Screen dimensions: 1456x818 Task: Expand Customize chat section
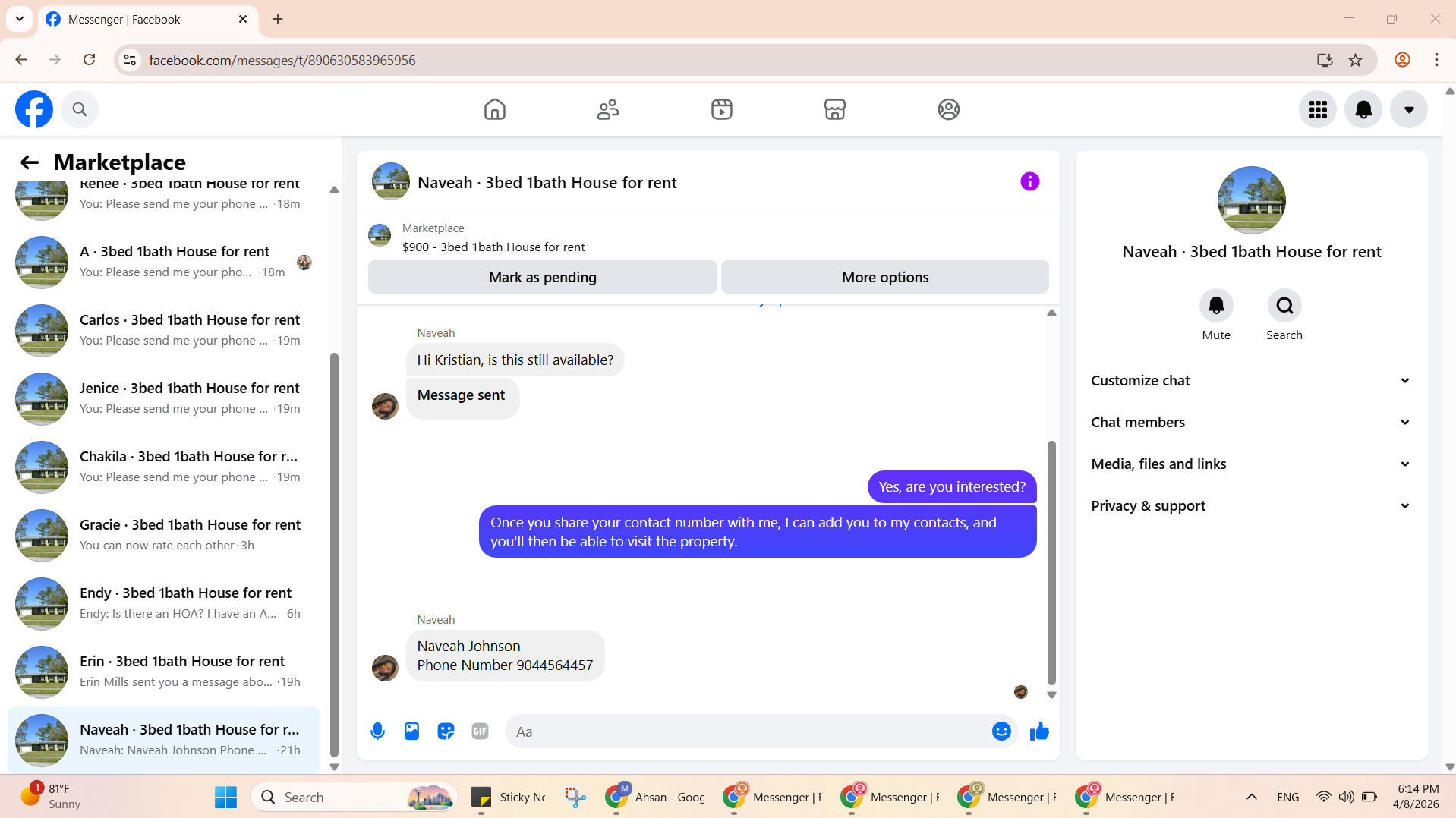(1251, 381)
